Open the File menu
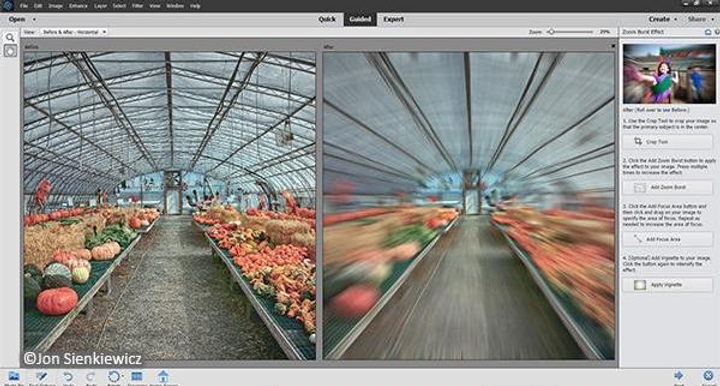Viewport: 720px width, 386px height. (23, 6)
